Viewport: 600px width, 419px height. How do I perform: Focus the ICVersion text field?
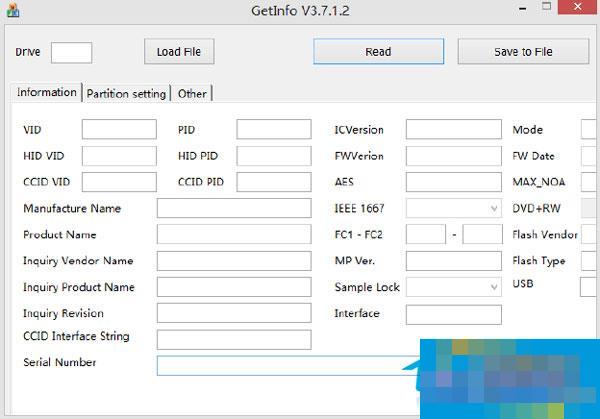pyautogui.click(x=453, y=130)
